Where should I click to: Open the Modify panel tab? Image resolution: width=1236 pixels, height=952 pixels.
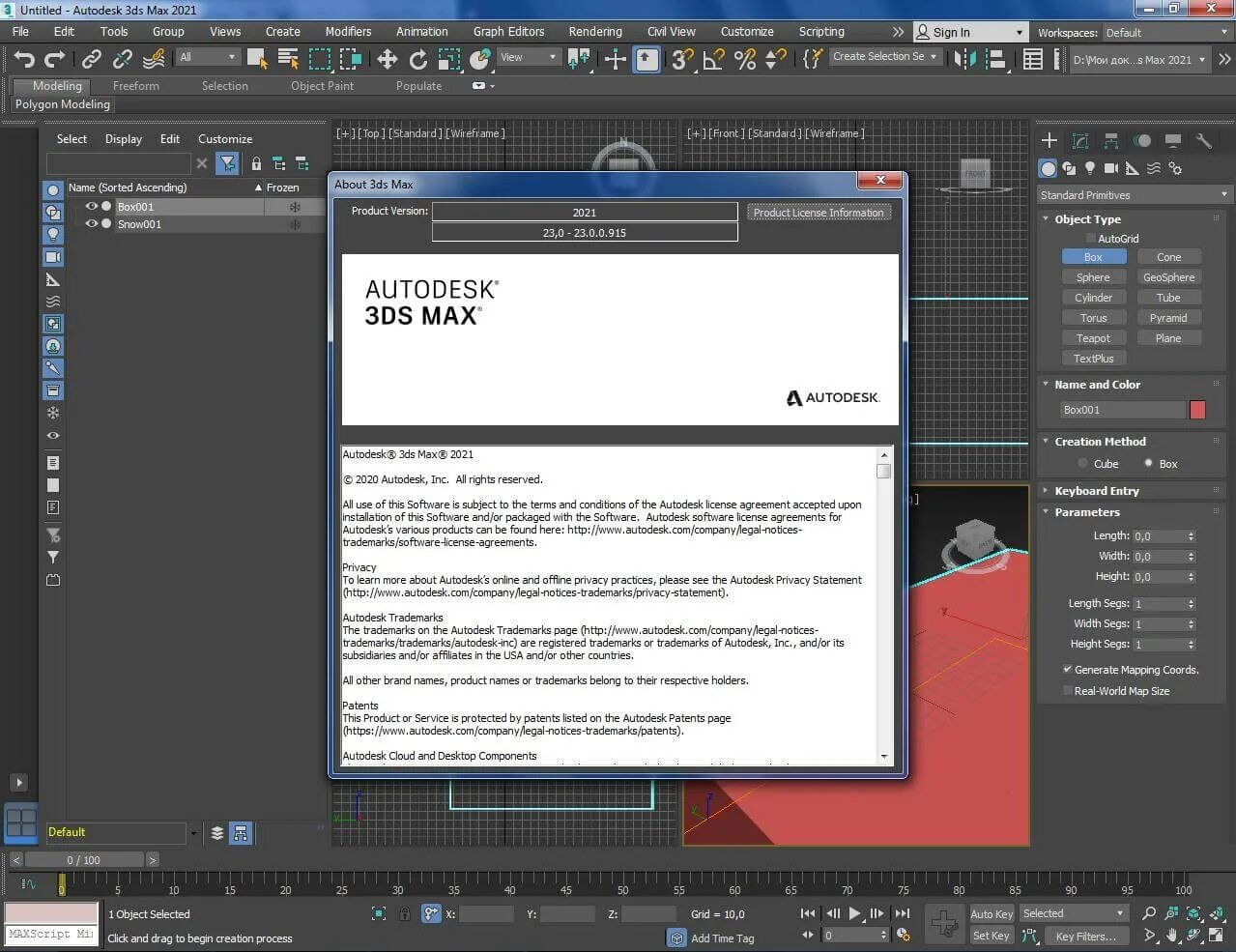(1080, 141)
